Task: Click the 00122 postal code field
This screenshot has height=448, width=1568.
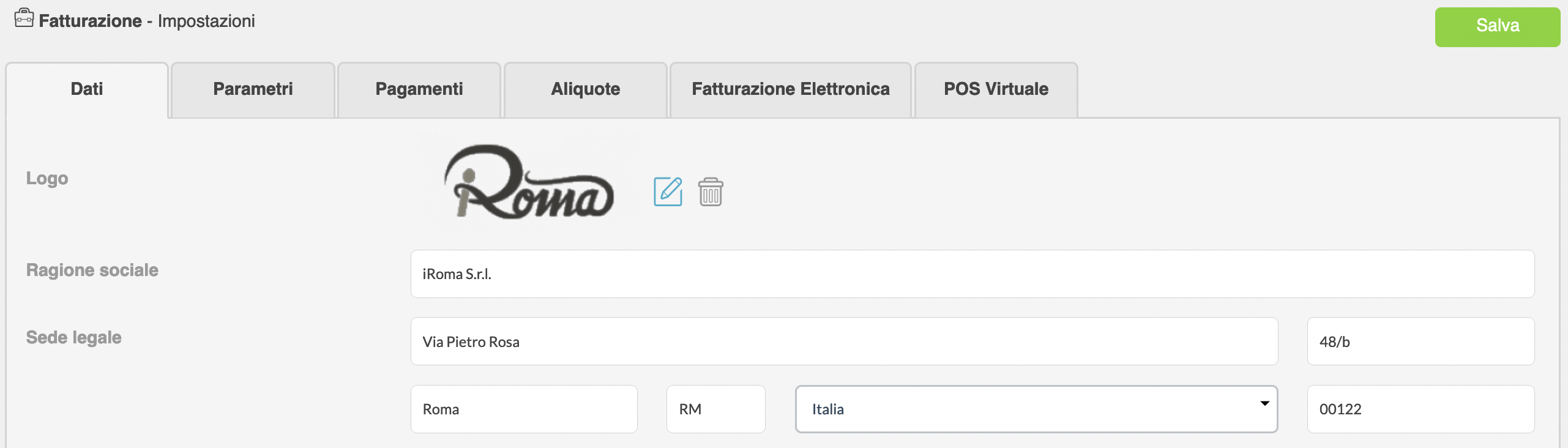Action: point(1420,409)
